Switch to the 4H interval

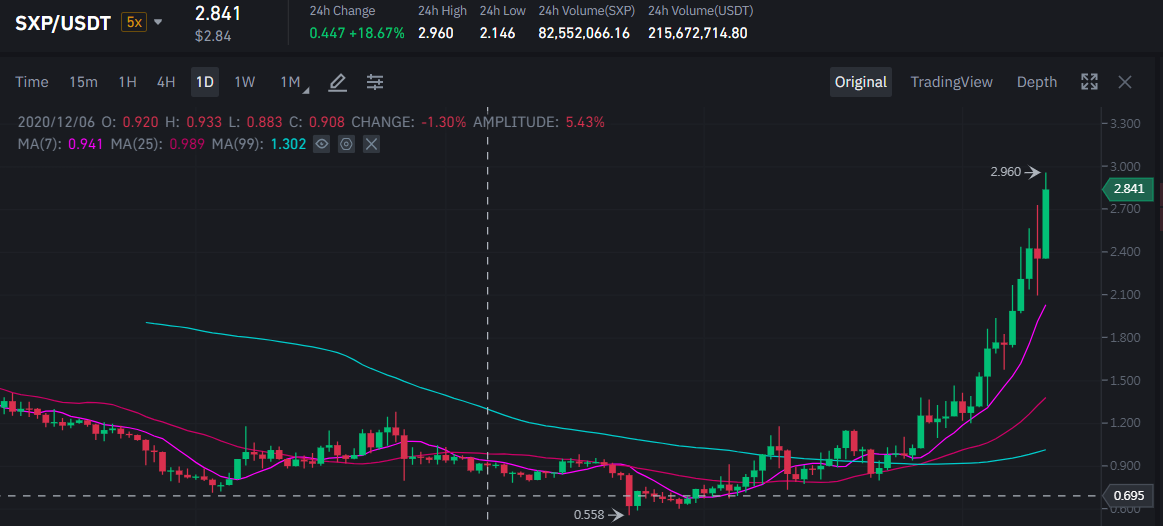point(165,82)
